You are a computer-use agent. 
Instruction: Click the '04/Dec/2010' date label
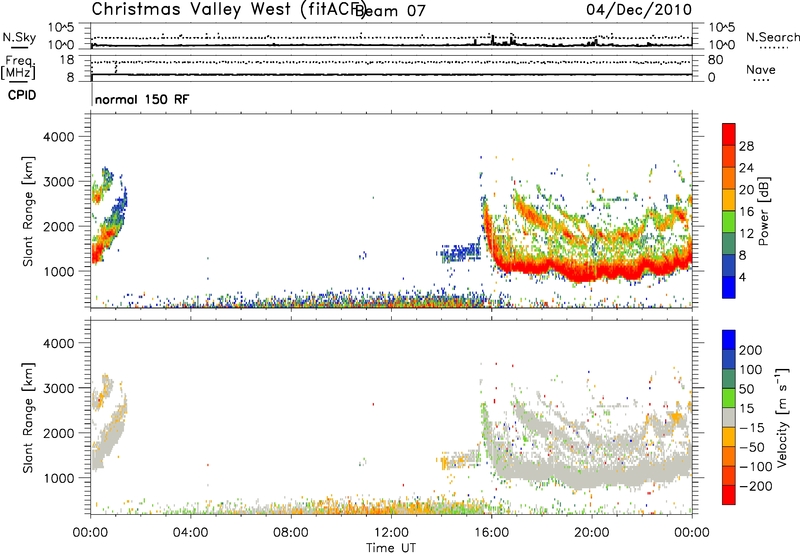639,10
